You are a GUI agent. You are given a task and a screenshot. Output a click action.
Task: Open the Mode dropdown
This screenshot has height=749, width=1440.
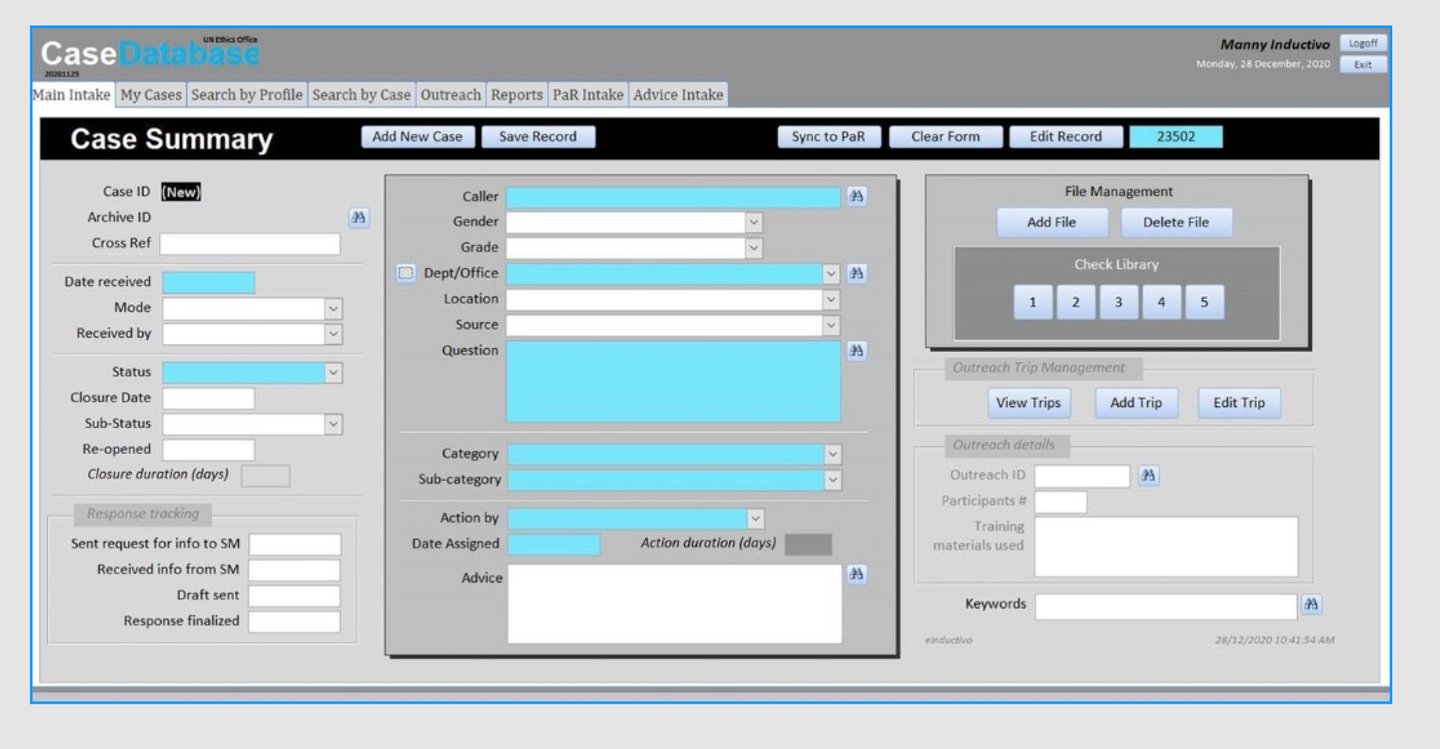(334, 309)
